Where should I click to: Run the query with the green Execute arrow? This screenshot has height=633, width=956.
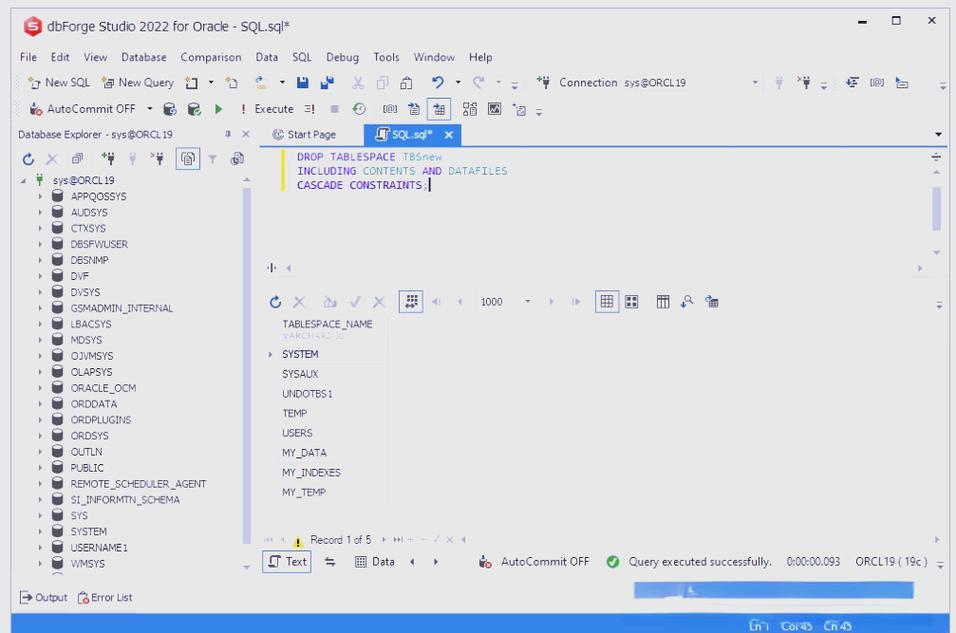tap(219, 109)
